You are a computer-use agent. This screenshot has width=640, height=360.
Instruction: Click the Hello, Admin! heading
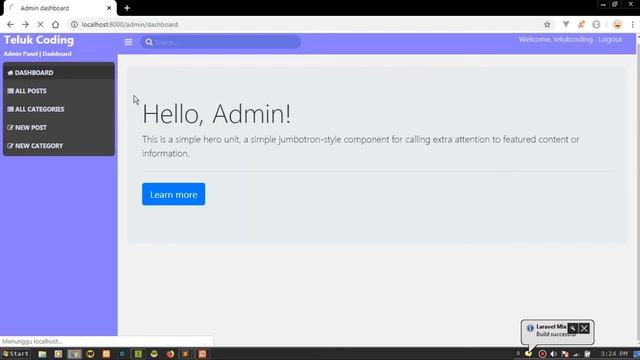tap(216, 114)
